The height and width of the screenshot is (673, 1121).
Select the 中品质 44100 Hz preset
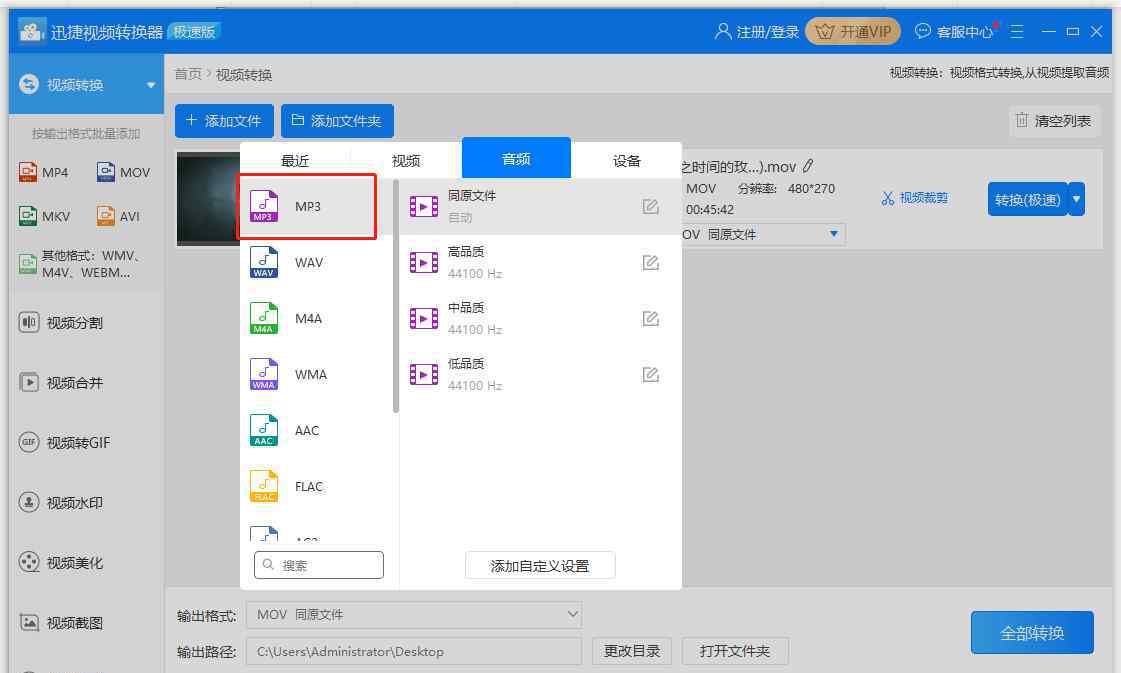point(540,318)
